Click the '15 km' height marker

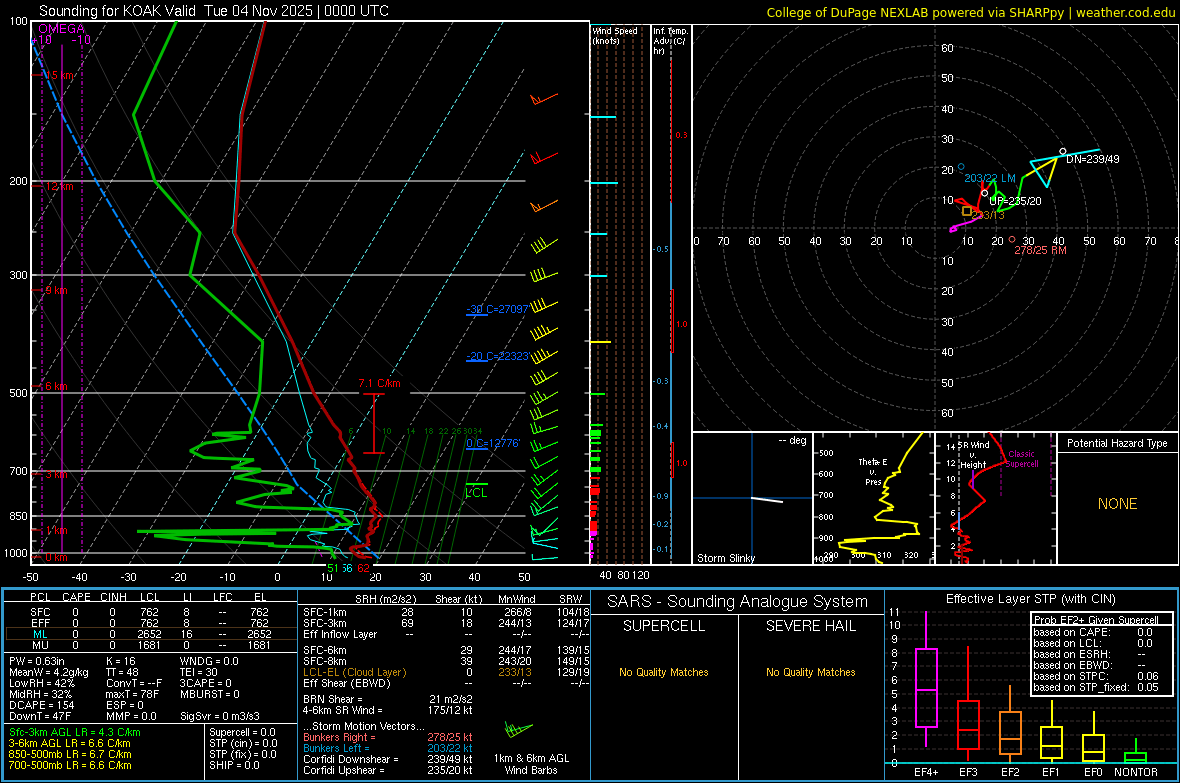tap(59, 75)
